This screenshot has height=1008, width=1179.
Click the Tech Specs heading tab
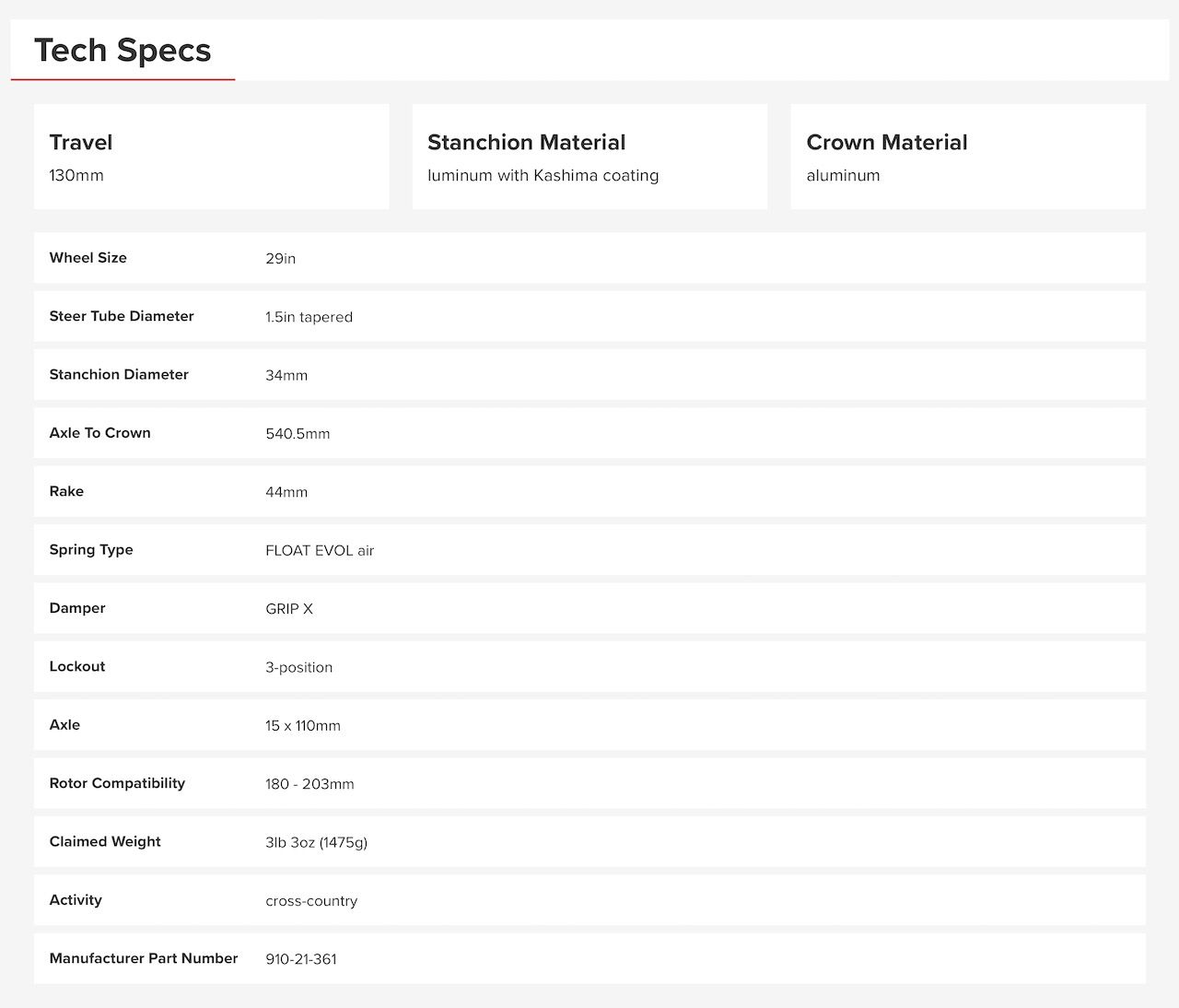[123, 51]
